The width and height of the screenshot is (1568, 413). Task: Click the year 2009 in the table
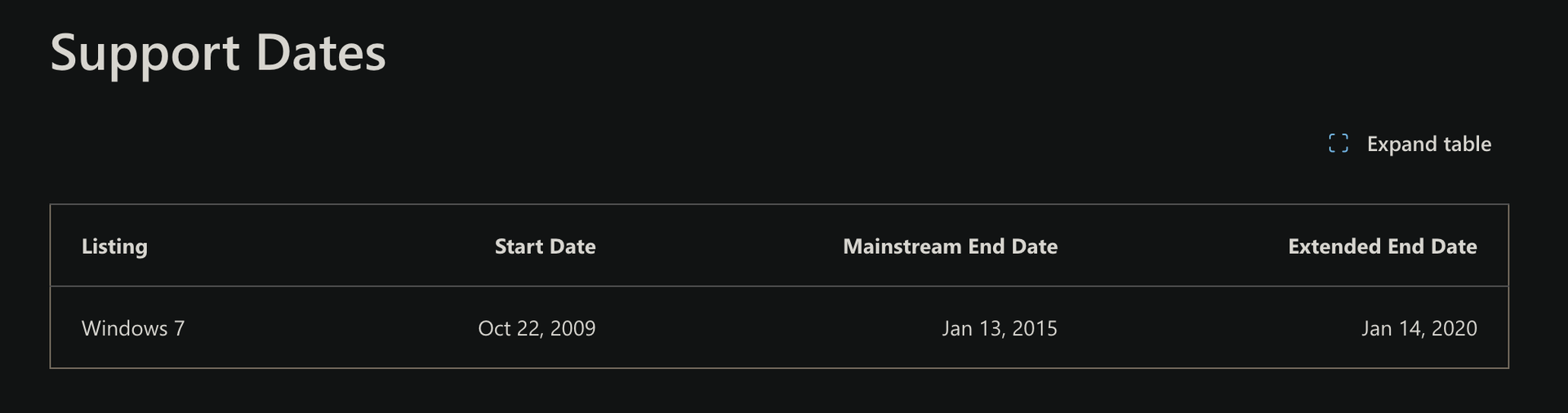coord(572,328)
